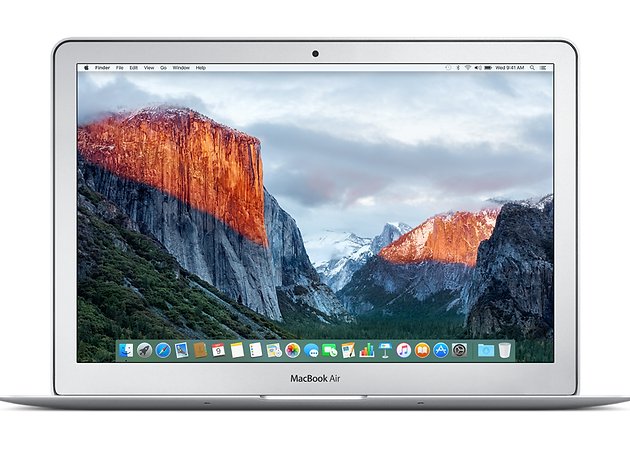Open Spotlight search magnifier
The height and width of the screenshot is (461, 630).
pyautogui.click(x=532, y=68)
